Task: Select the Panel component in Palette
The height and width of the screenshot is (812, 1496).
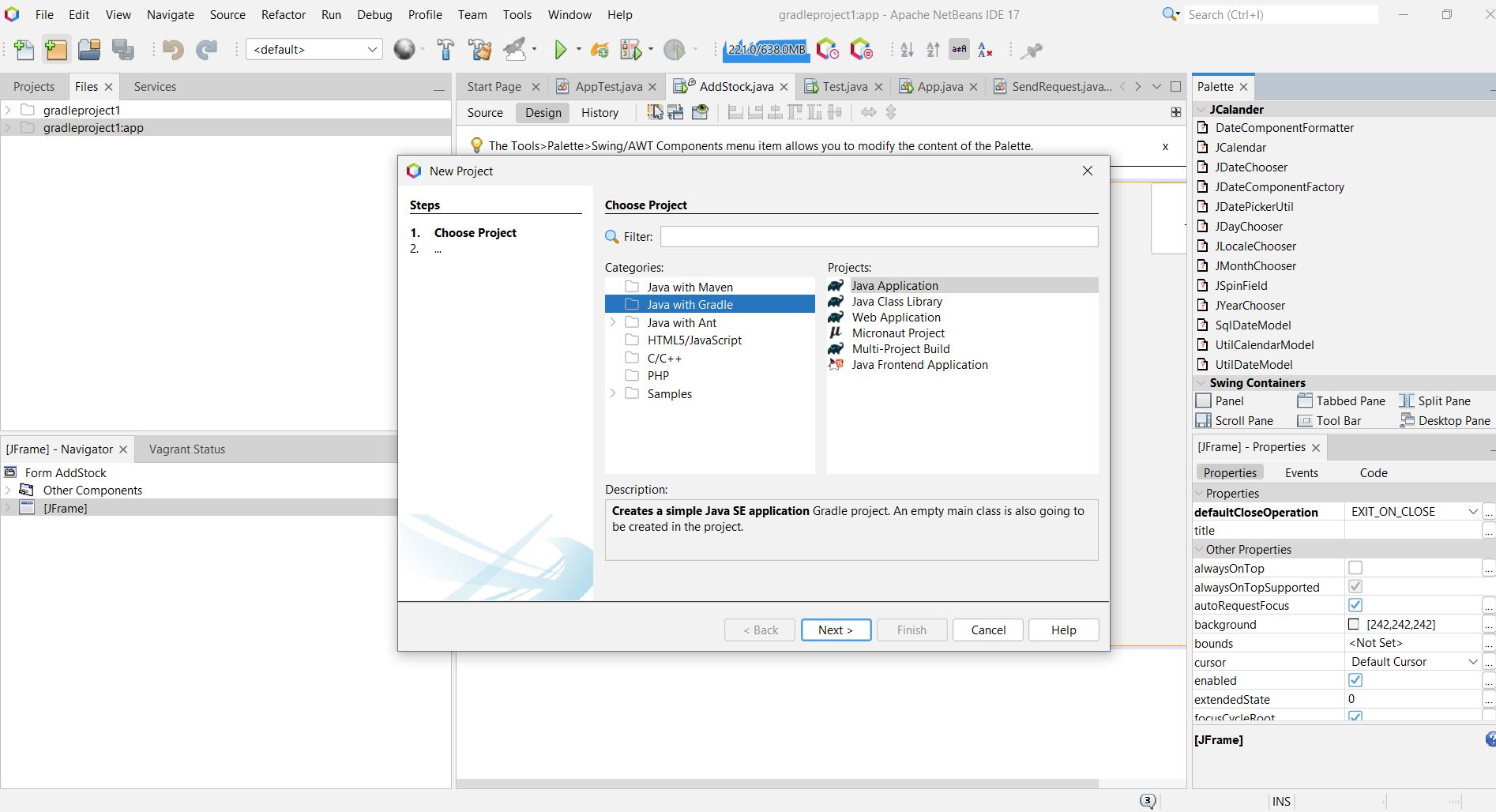Action: (x=1220, y=401)
